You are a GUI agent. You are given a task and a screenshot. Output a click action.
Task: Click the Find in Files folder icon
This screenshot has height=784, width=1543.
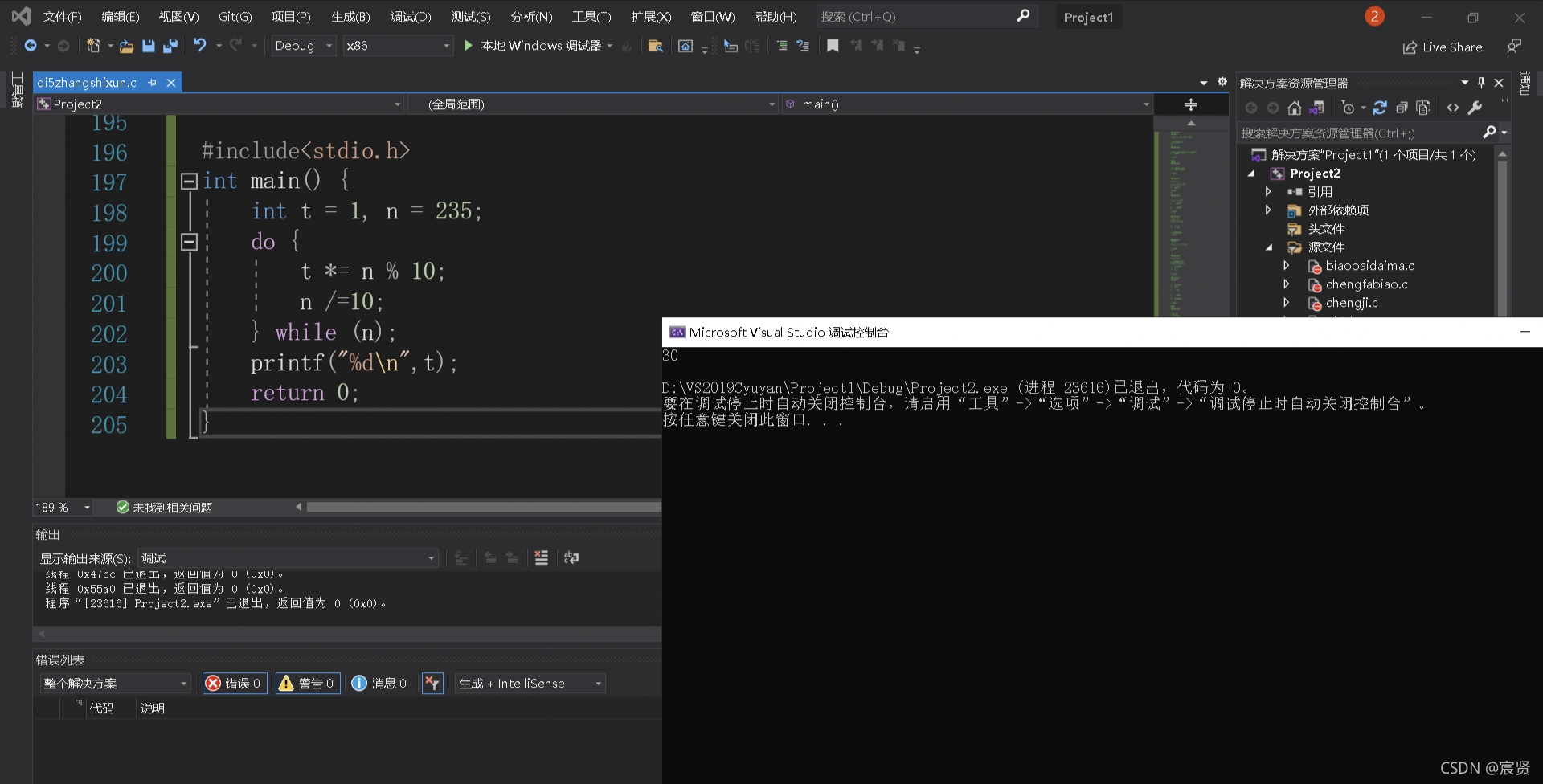tap(655, 46)
